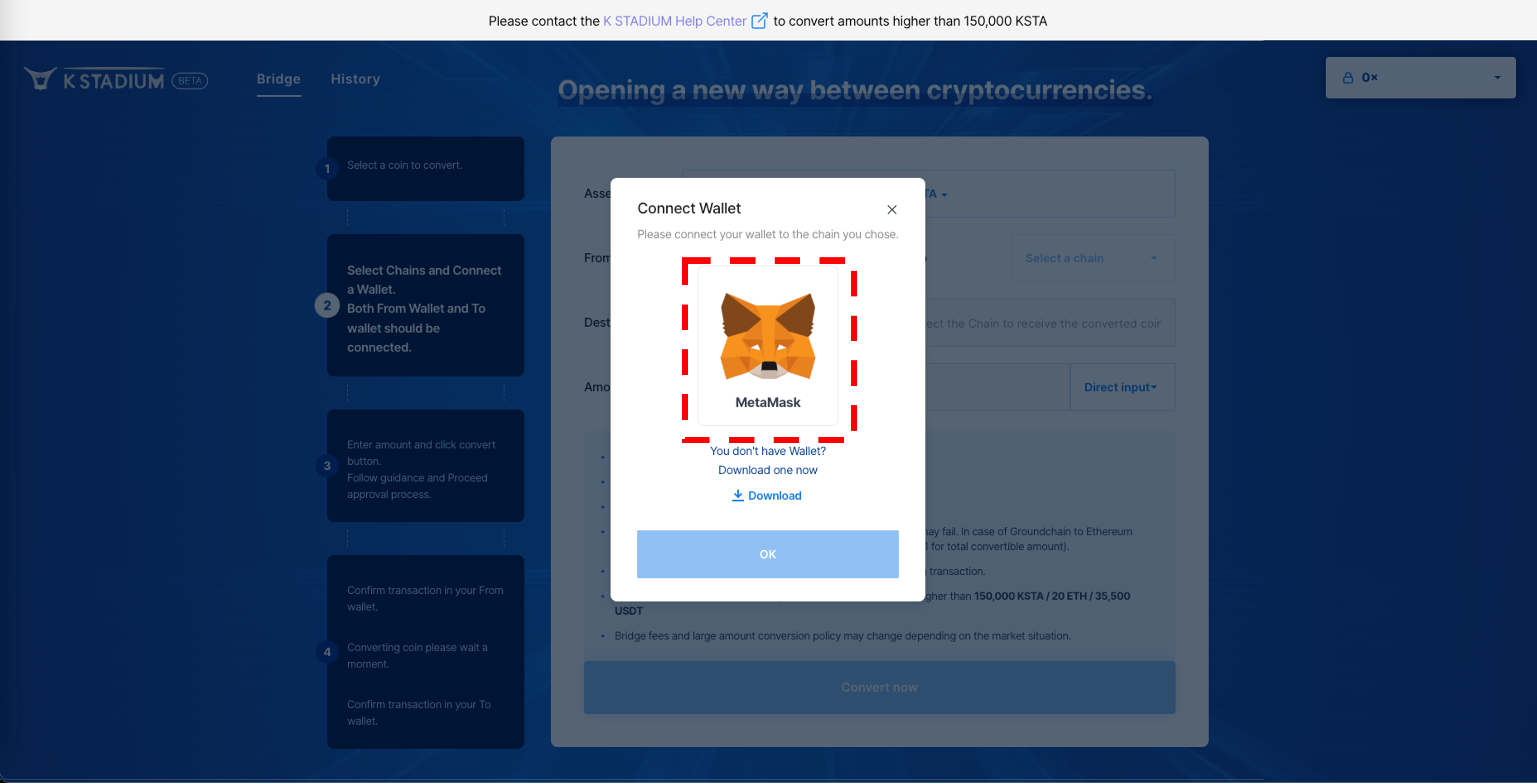Click the K STADIUM bull logo
Image resolution: width=1537 pixels, height=784 pixels.
click(x=41, y=79)
